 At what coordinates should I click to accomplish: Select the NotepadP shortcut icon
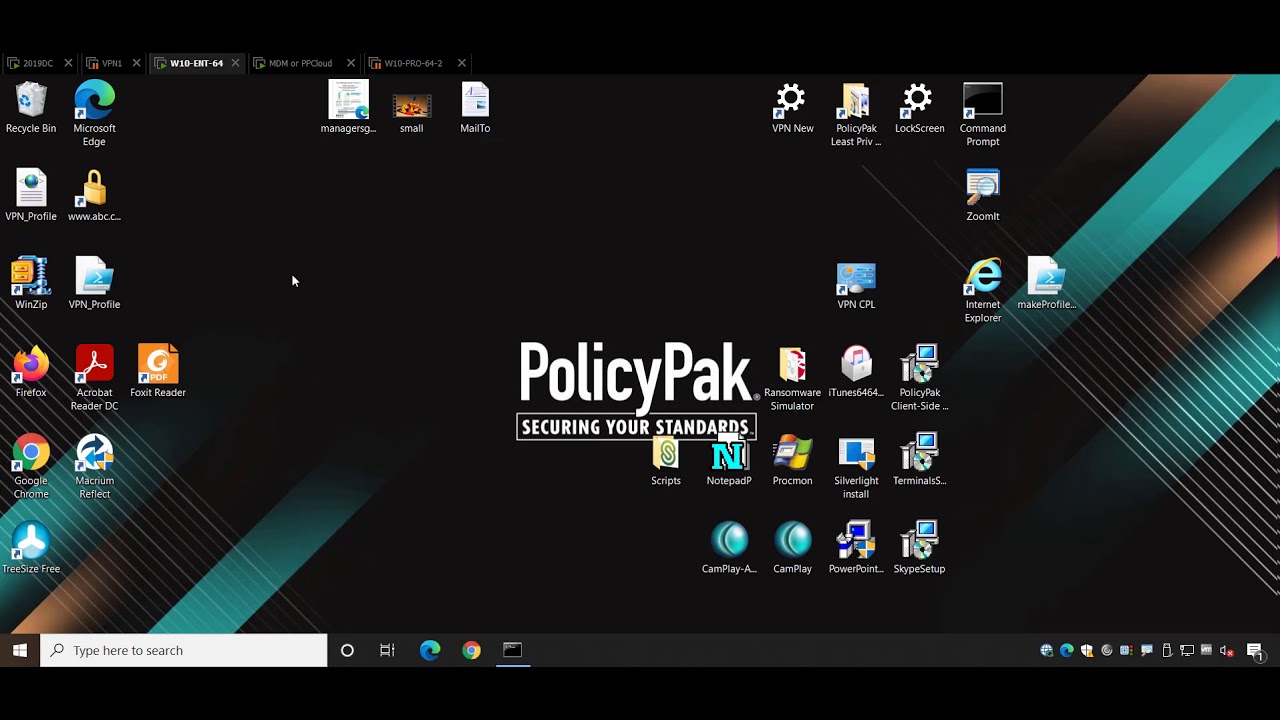pos(729,460)
